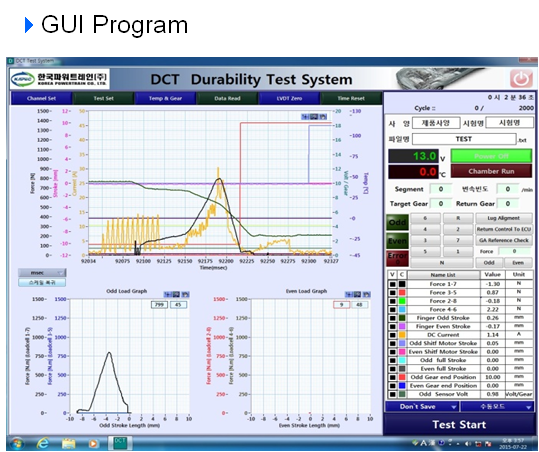Click the green Power Off button

491,156
